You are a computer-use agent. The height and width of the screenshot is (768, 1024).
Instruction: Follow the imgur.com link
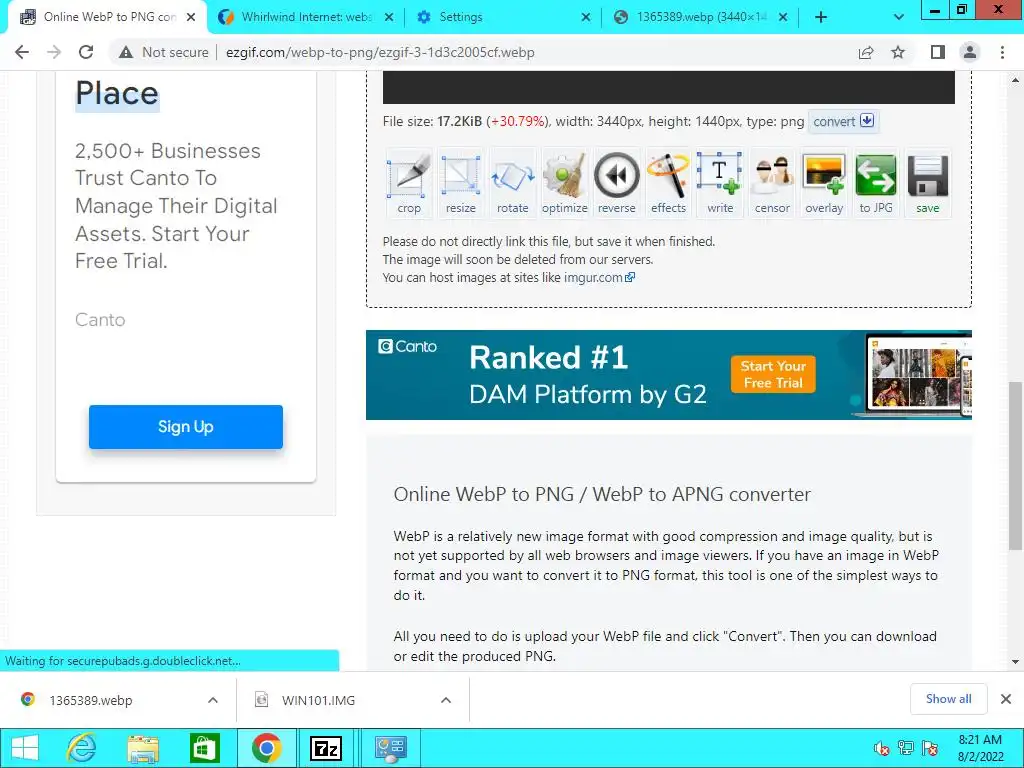tap(599, 278)
